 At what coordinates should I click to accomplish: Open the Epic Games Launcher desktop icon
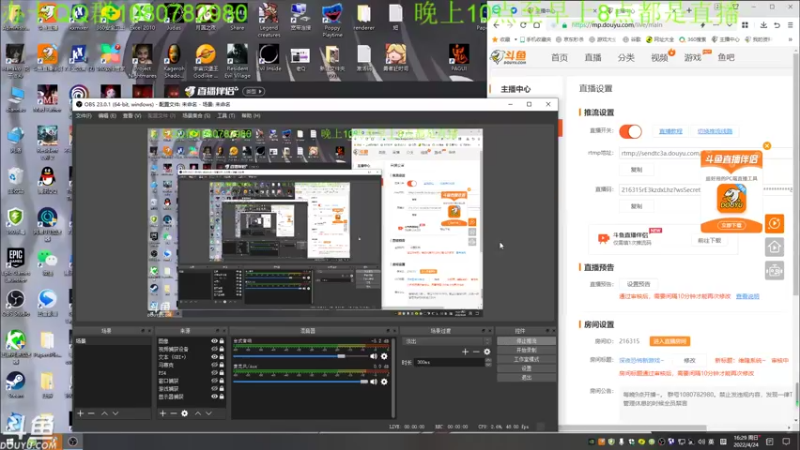(16, 265)
